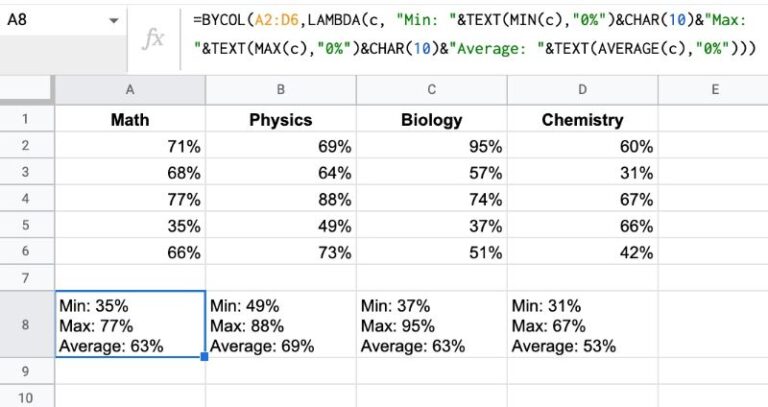The image size is (768, 407).
Task: Select column A header
Action: [130, 89]
